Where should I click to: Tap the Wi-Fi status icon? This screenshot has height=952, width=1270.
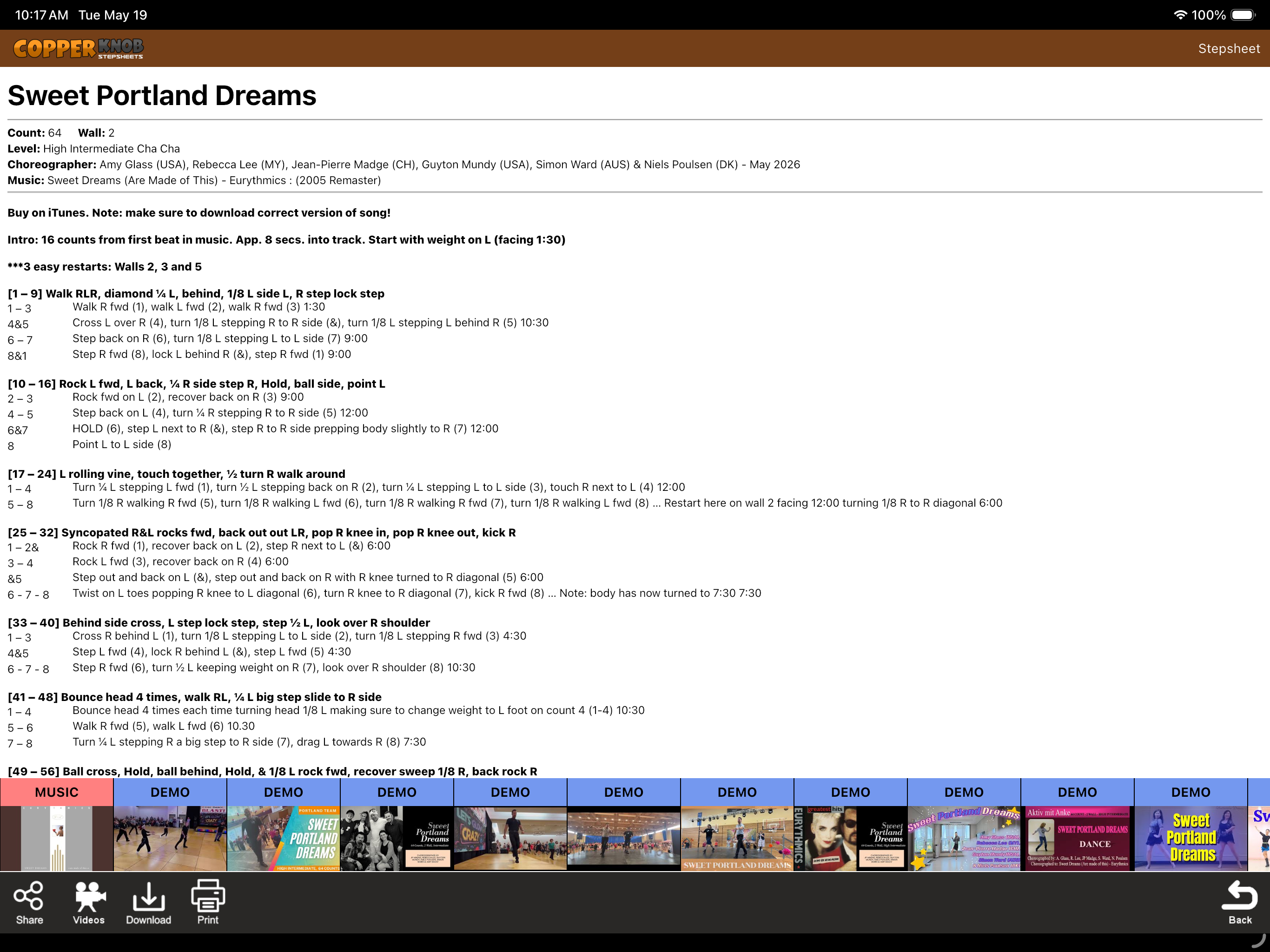[1180, 15]
